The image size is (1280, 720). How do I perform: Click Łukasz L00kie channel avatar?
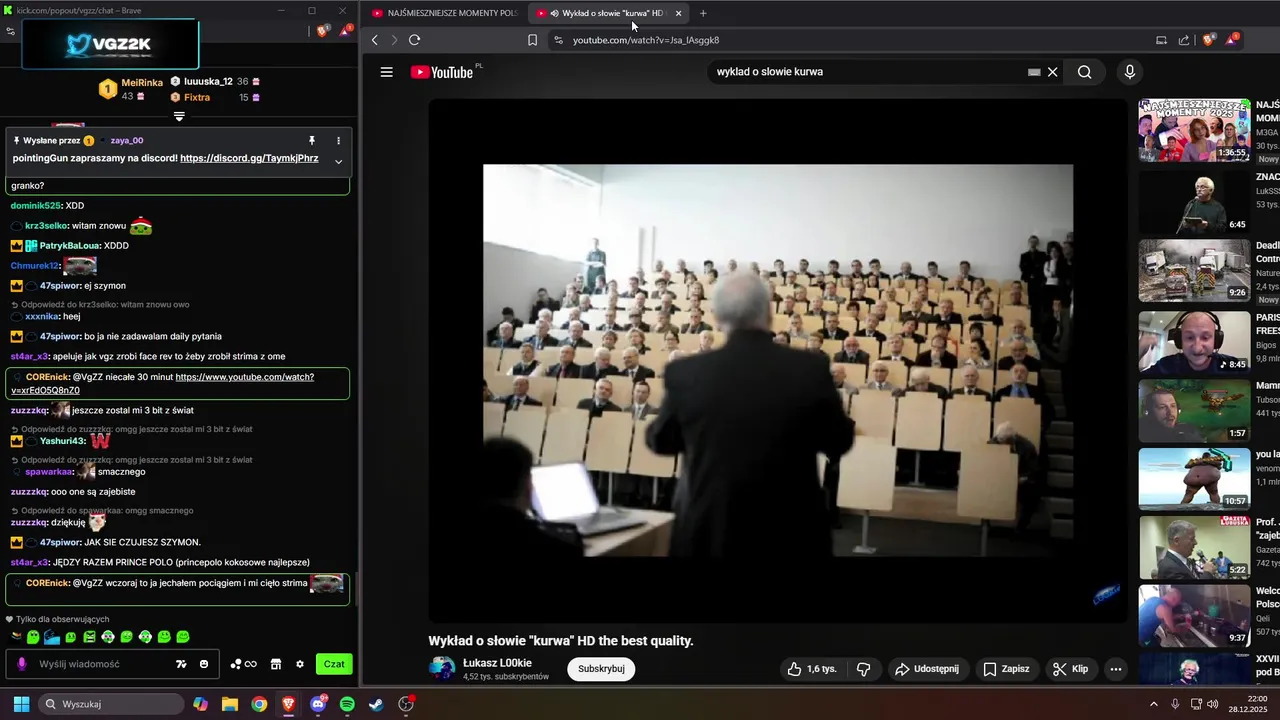(x=442, y=669)
